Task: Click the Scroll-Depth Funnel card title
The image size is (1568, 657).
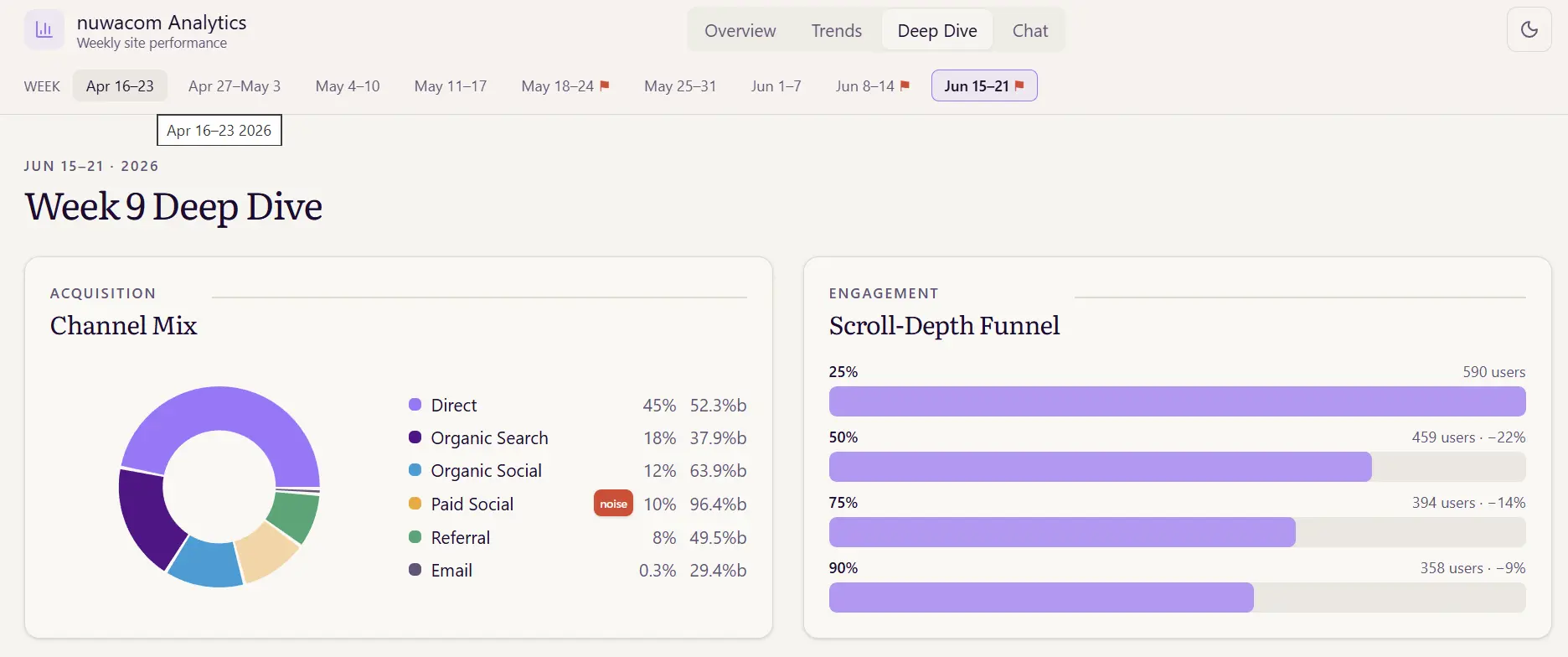Action: (x=944, y=325)
